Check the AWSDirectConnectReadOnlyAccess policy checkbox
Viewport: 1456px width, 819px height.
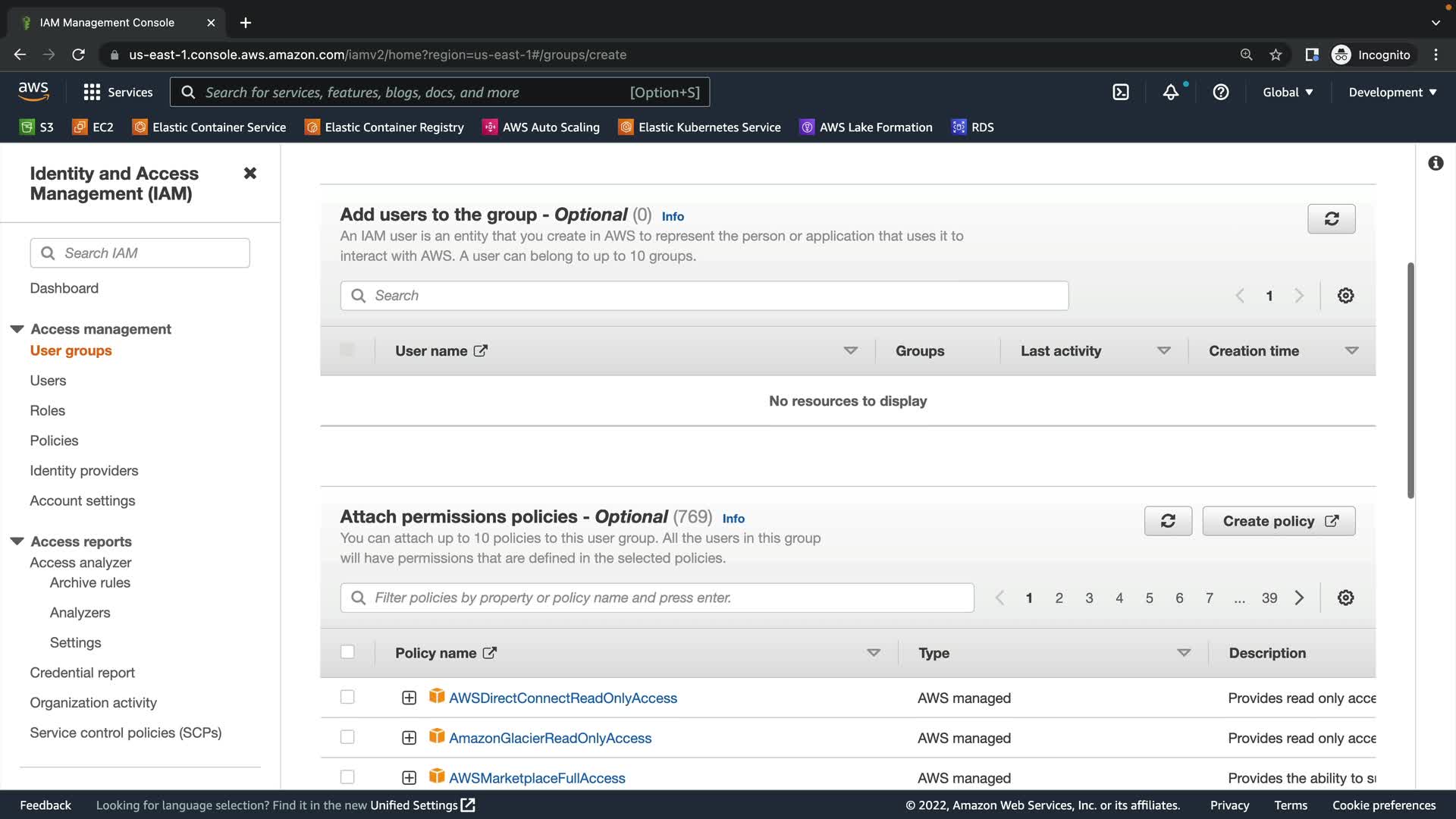pyautogui.click(x=347, y=697)
